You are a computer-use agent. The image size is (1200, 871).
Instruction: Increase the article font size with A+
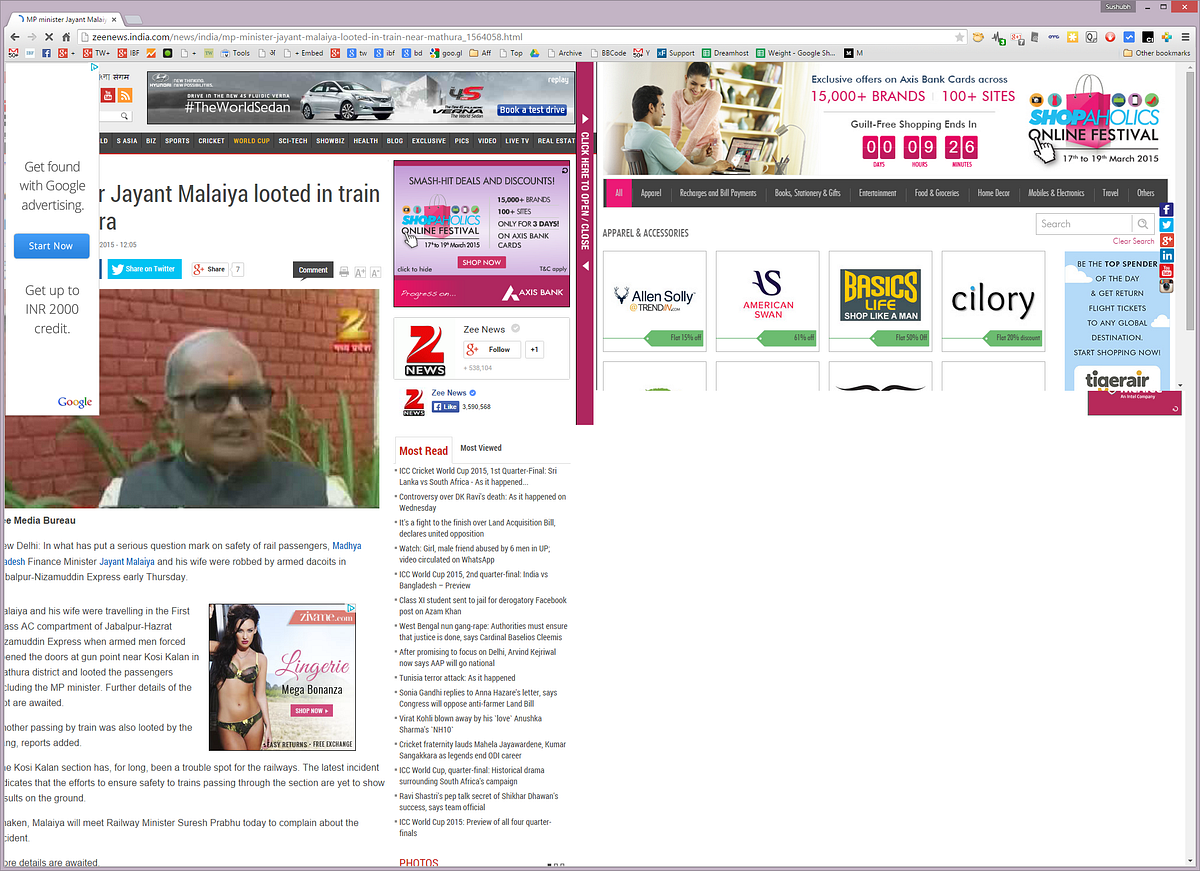[x=360, y=272]
